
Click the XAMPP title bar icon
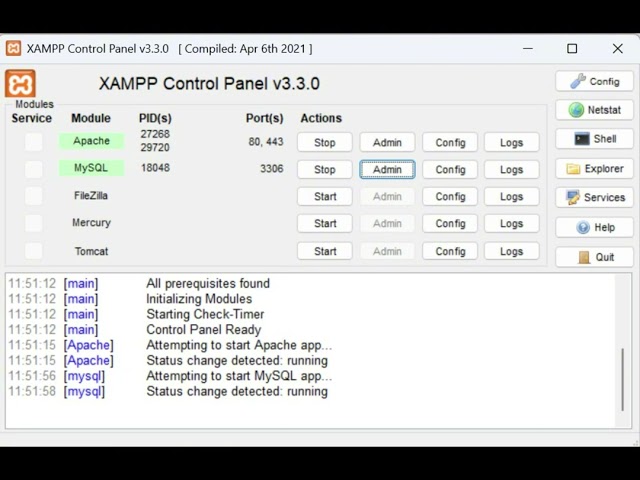(13, 48)
